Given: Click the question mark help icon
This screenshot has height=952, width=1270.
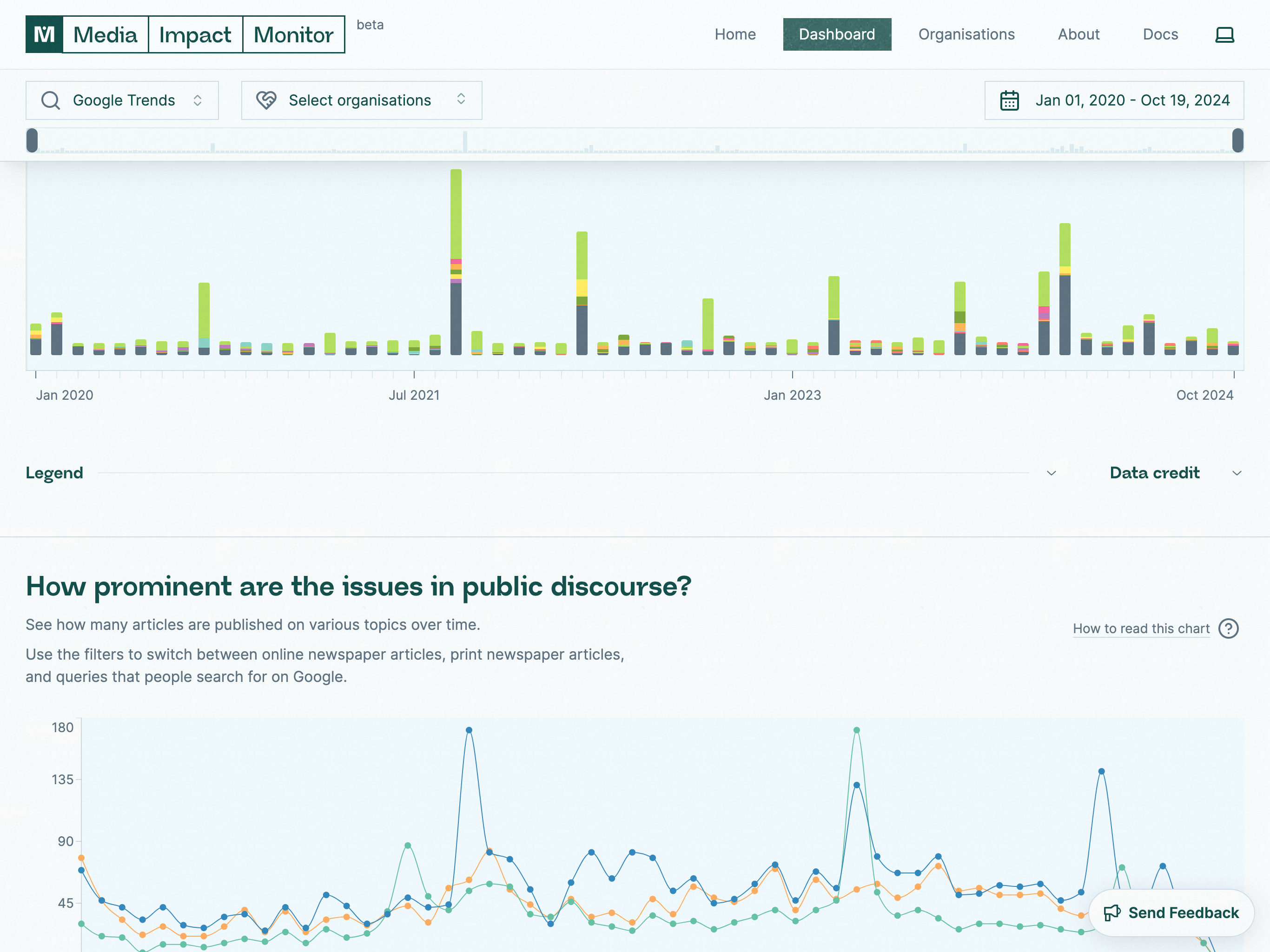Looking at the screenshot, I should pyautogui.click(x=1229, y=629).
